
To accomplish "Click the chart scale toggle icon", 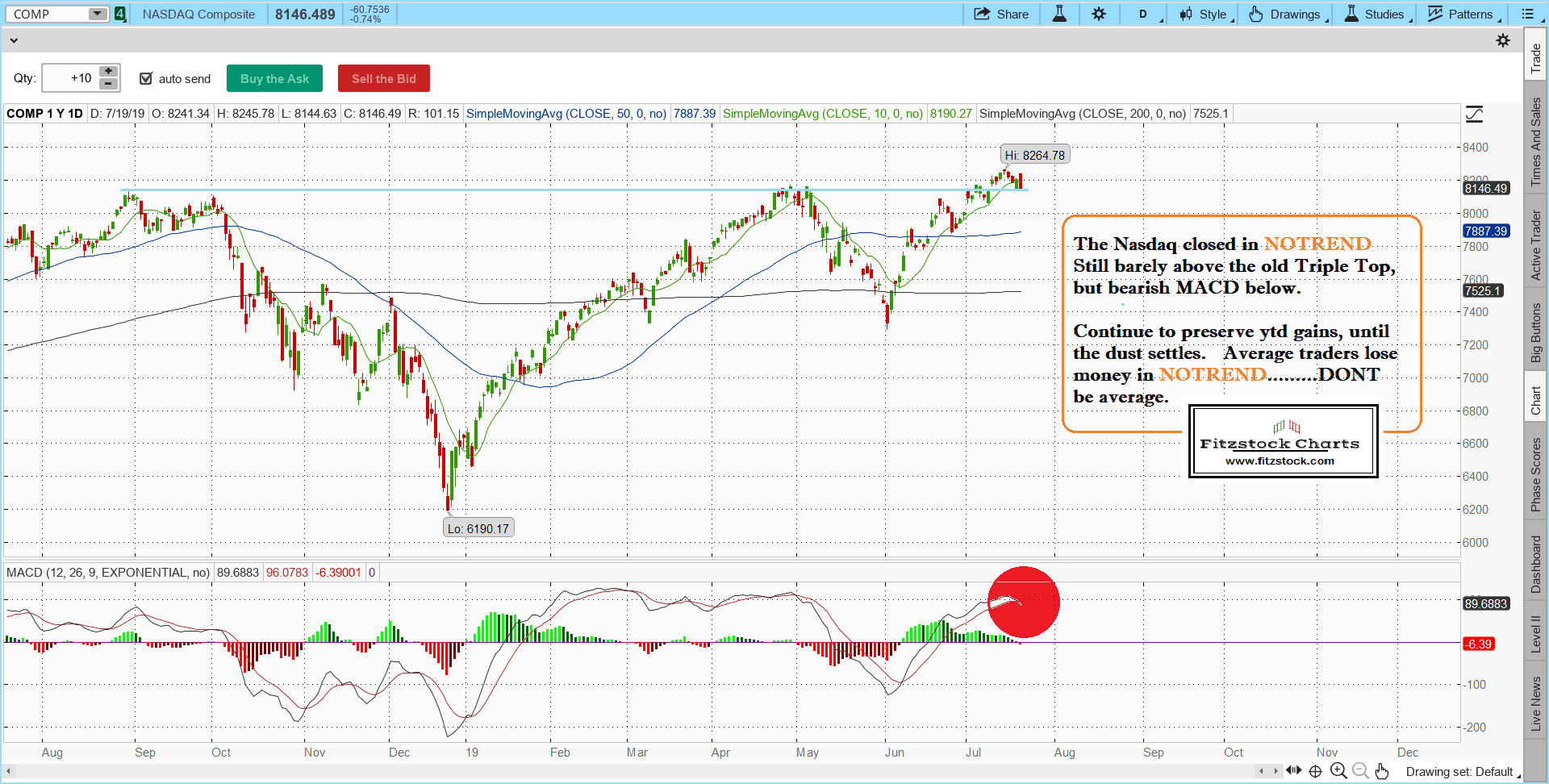I will pos(1474,115).
